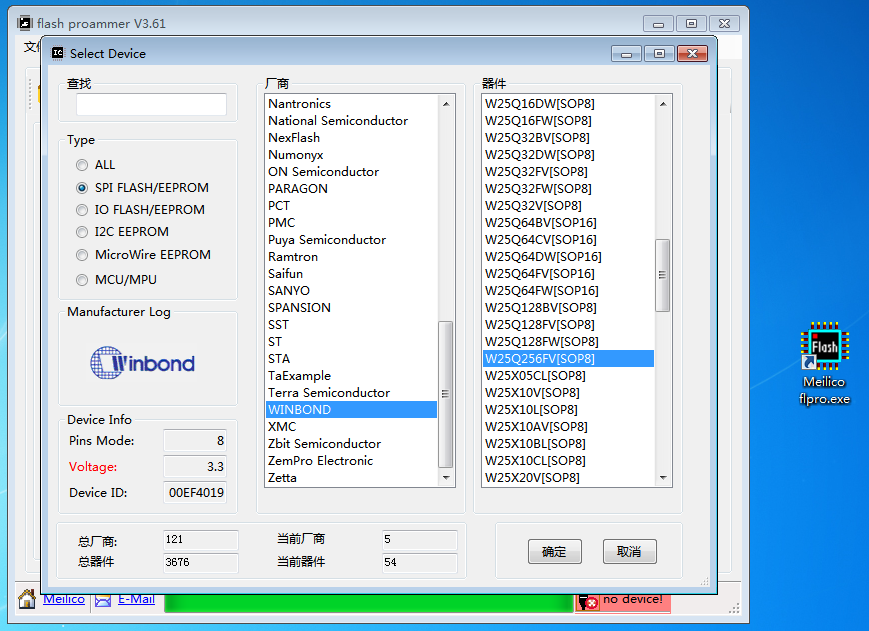The image size is (869, 631).
Task: Select W25Q256FV[SOP8] device
Action: click(x=569, y=358)
